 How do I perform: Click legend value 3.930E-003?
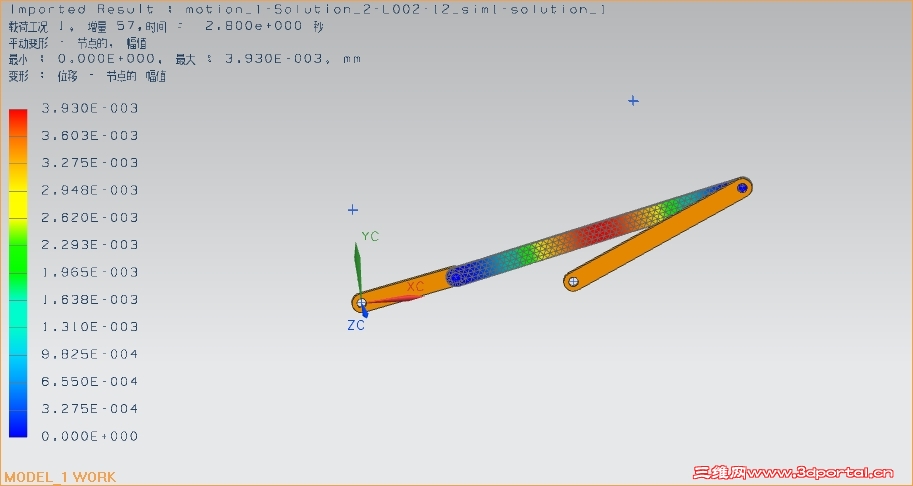pos(90,108)
